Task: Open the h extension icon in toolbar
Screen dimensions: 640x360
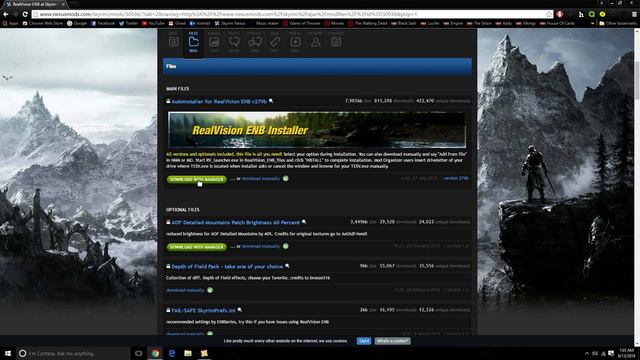Action: [x=581, y=14]
